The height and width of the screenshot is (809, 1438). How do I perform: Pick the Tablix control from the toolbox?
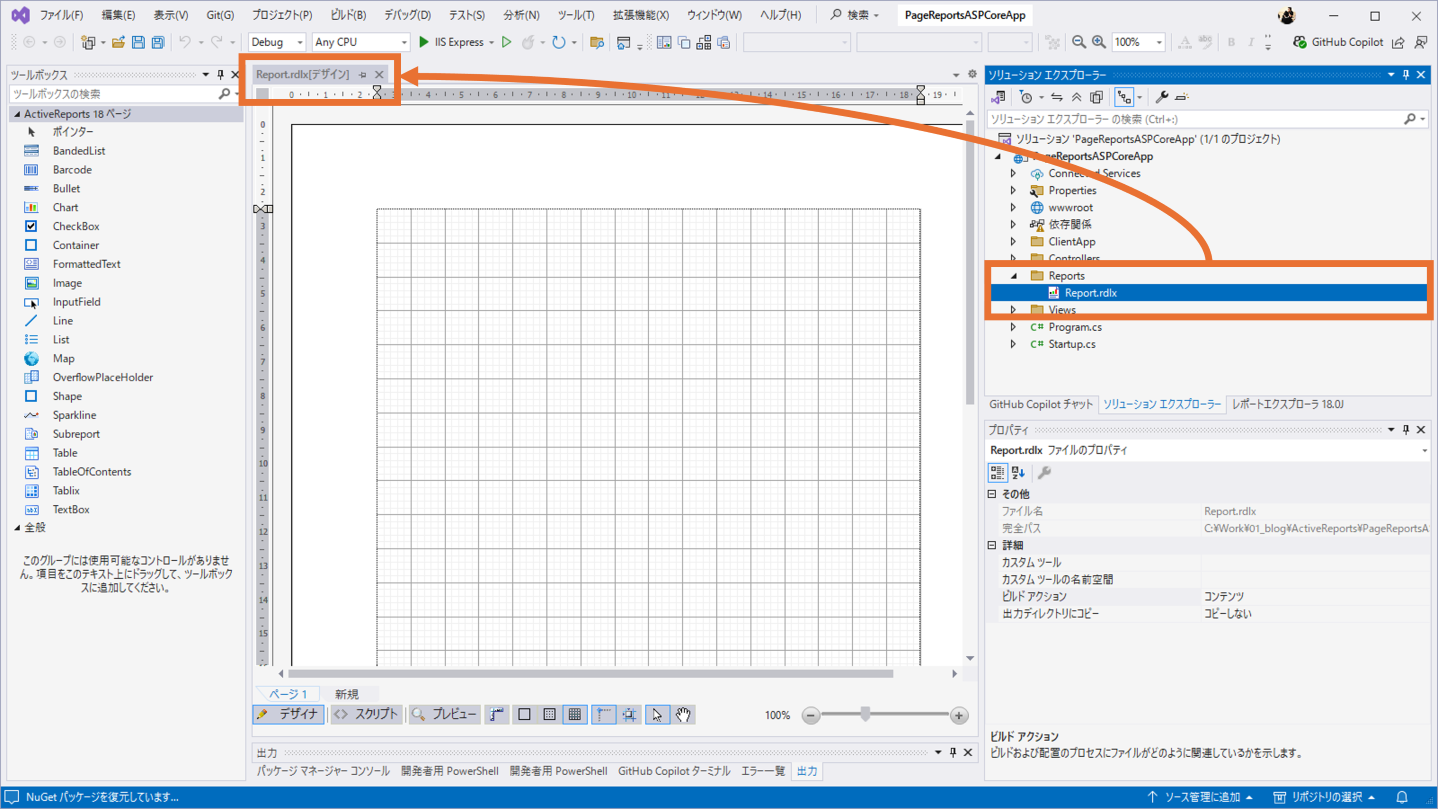[x=66, y=490]
